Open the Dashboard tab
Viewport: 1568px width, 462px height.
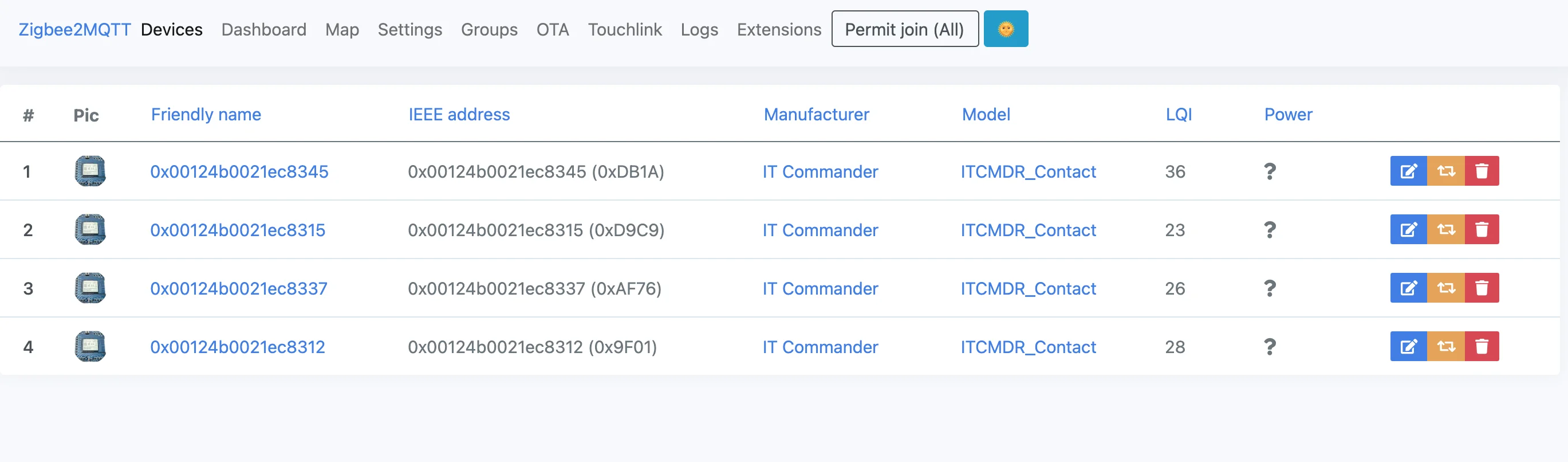click(263, 29)
